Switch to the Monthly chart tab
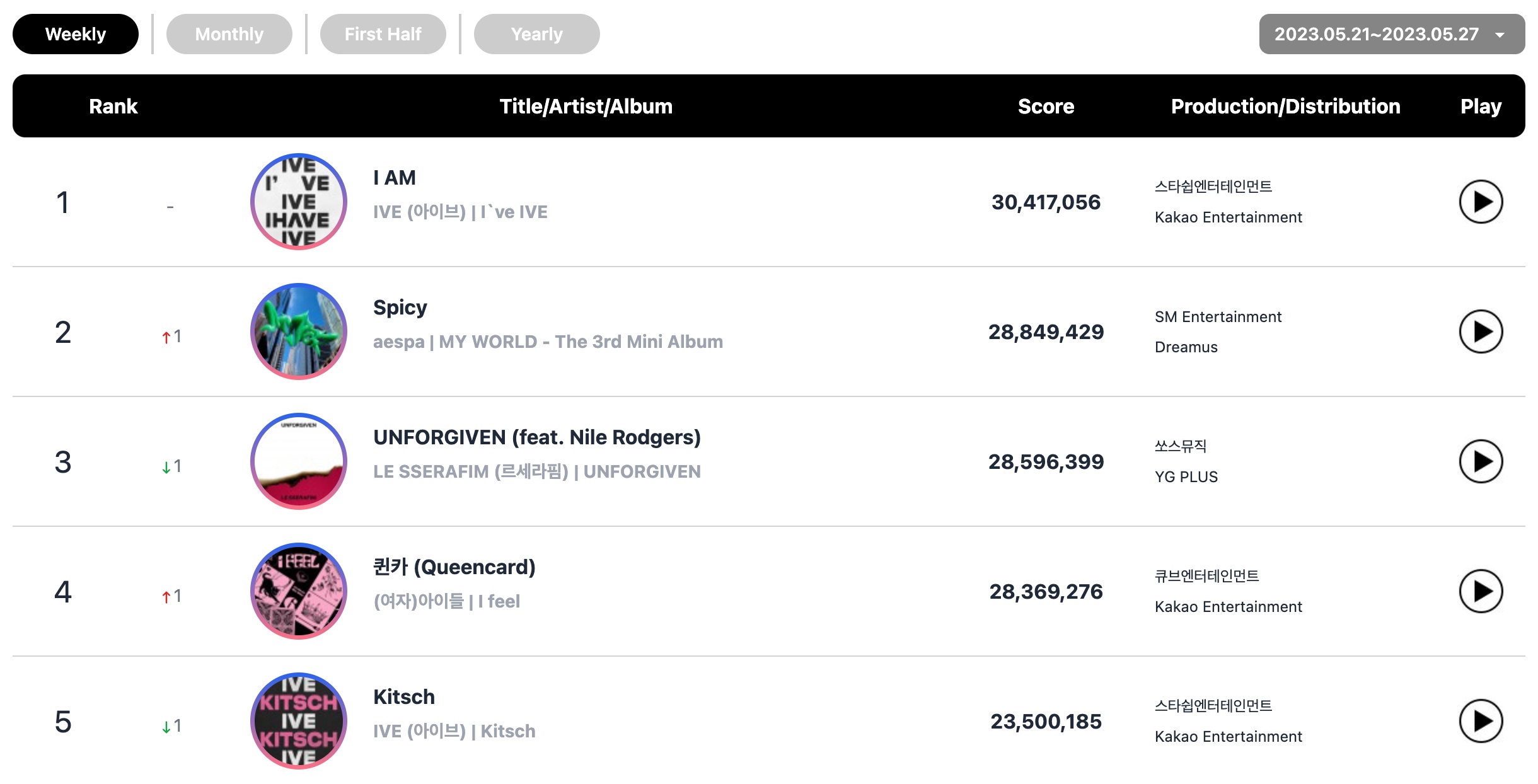The height and width of the screenshot is (784, 1538). click(229, 34)
